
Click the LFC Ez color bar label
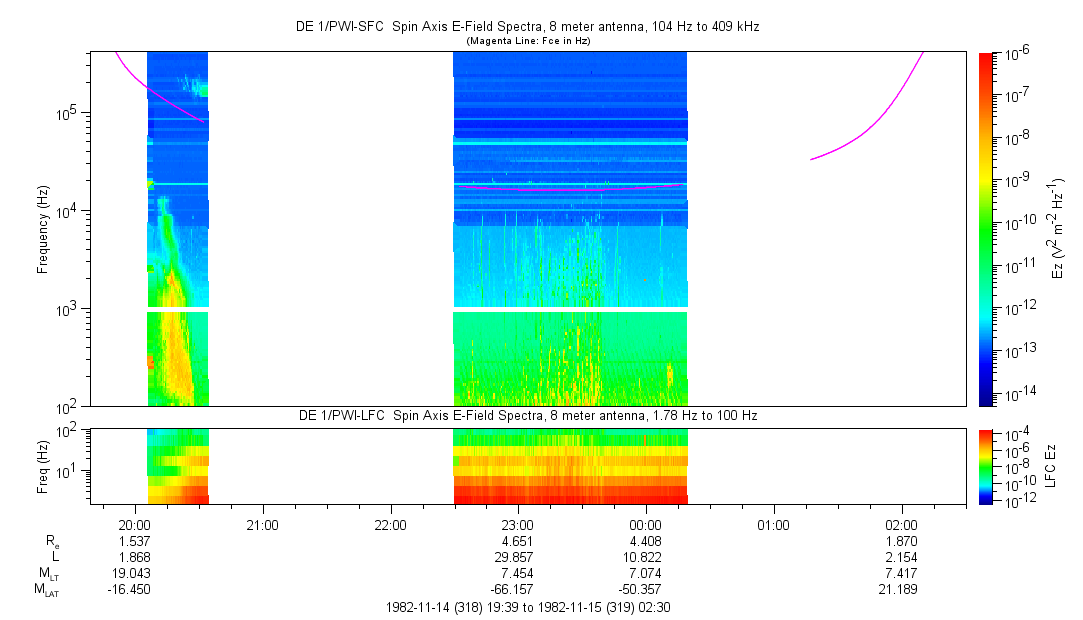(x=1058, y=465)
